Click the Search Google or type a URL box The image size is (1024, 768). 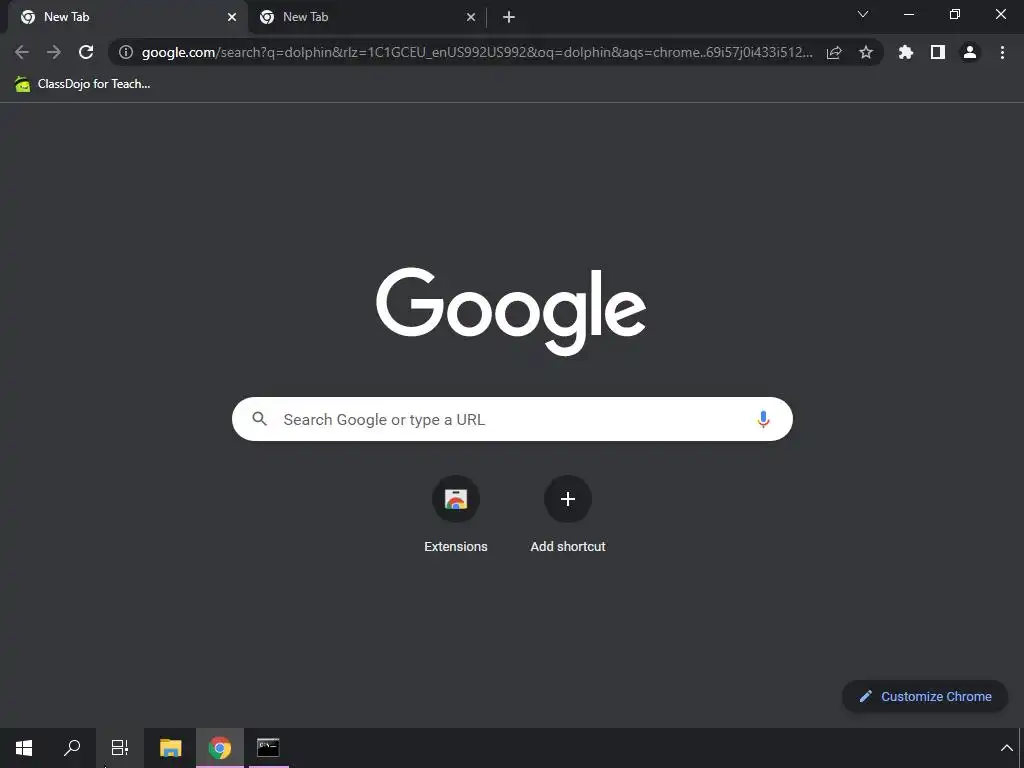[512, 419]
